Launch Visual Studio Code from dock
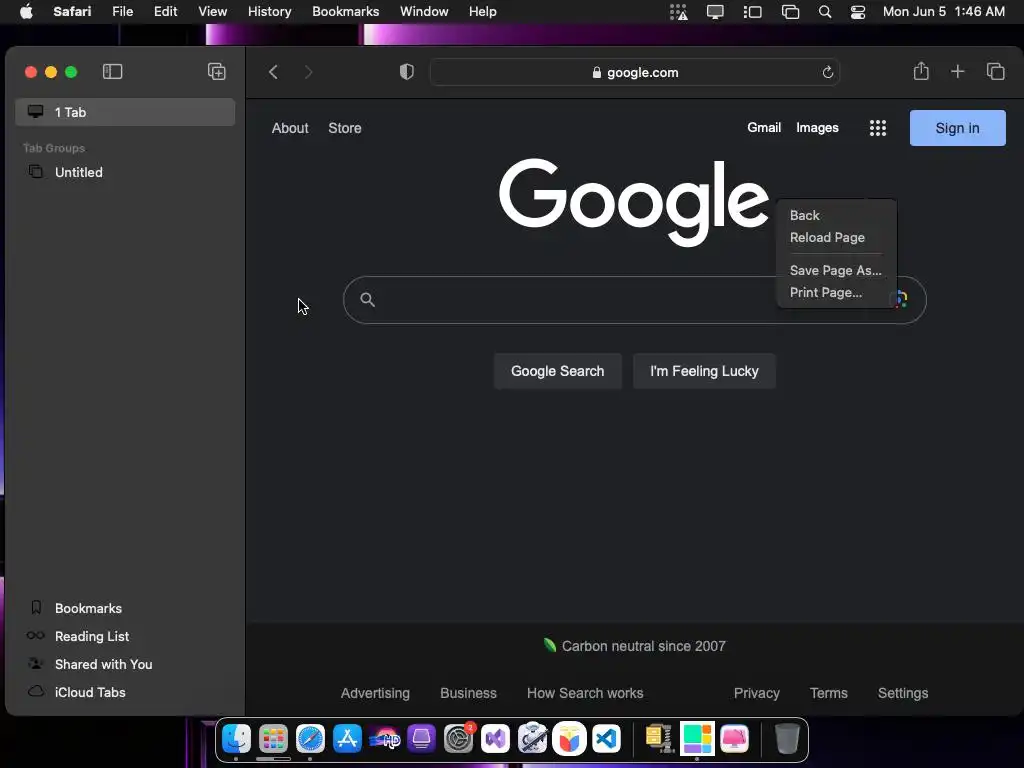Viewport: 1024px width, 768px height. [x=607, y=739]
